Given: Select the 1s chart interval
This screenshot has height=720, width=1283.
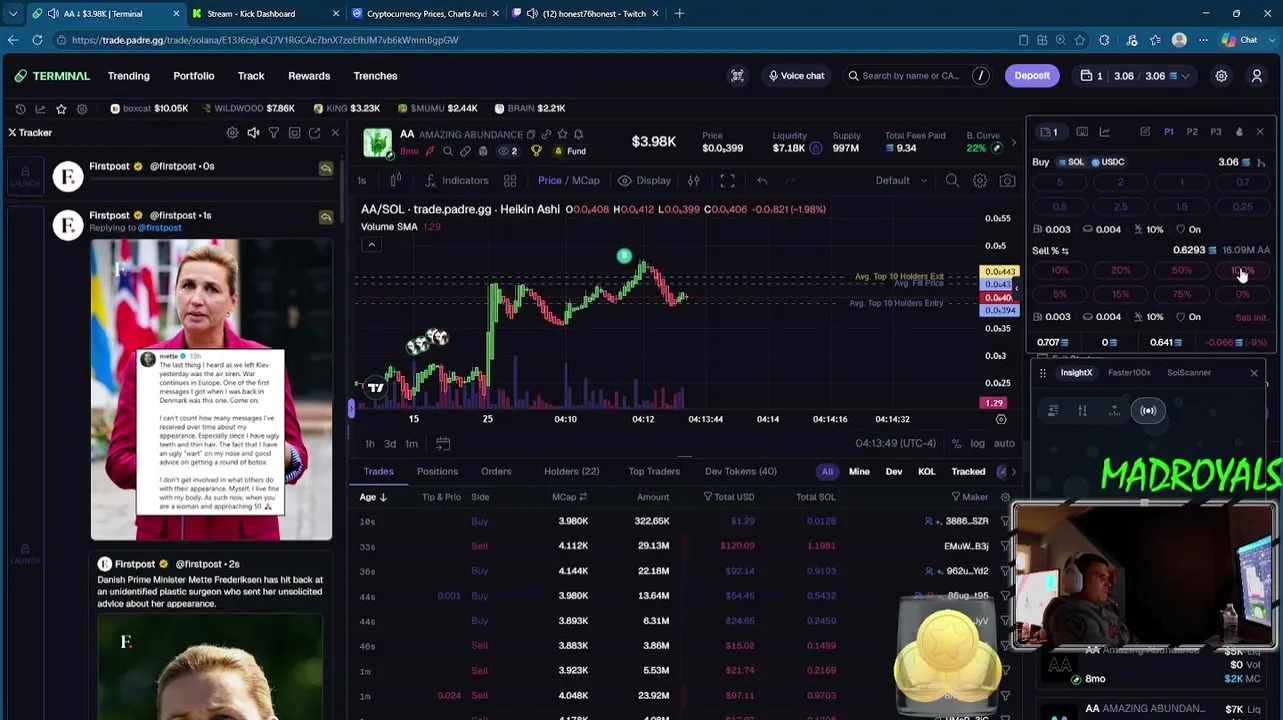Looking at the screenshot, I should pos(362,181).
